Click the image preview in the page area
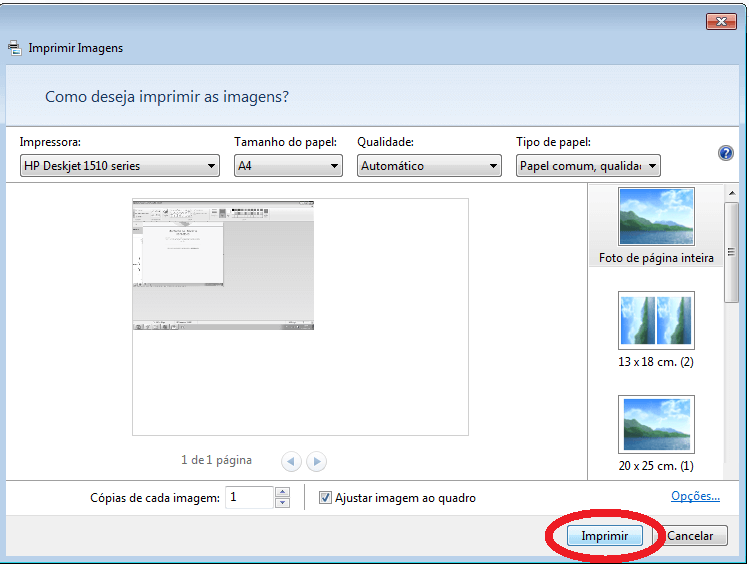Screen dimensions: 749x570 pyautogui.click(x=223, y=266)
